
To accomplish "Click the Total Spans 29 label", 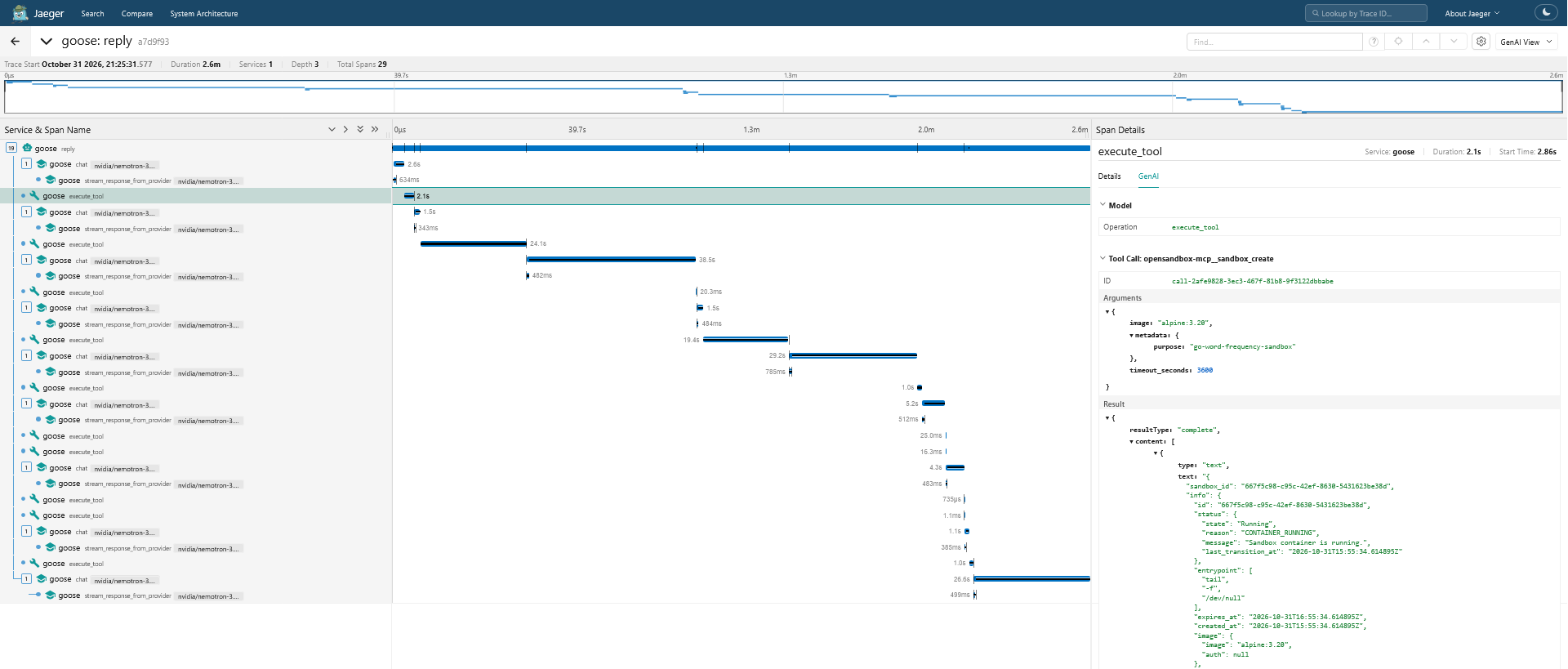I will [362, 65].
